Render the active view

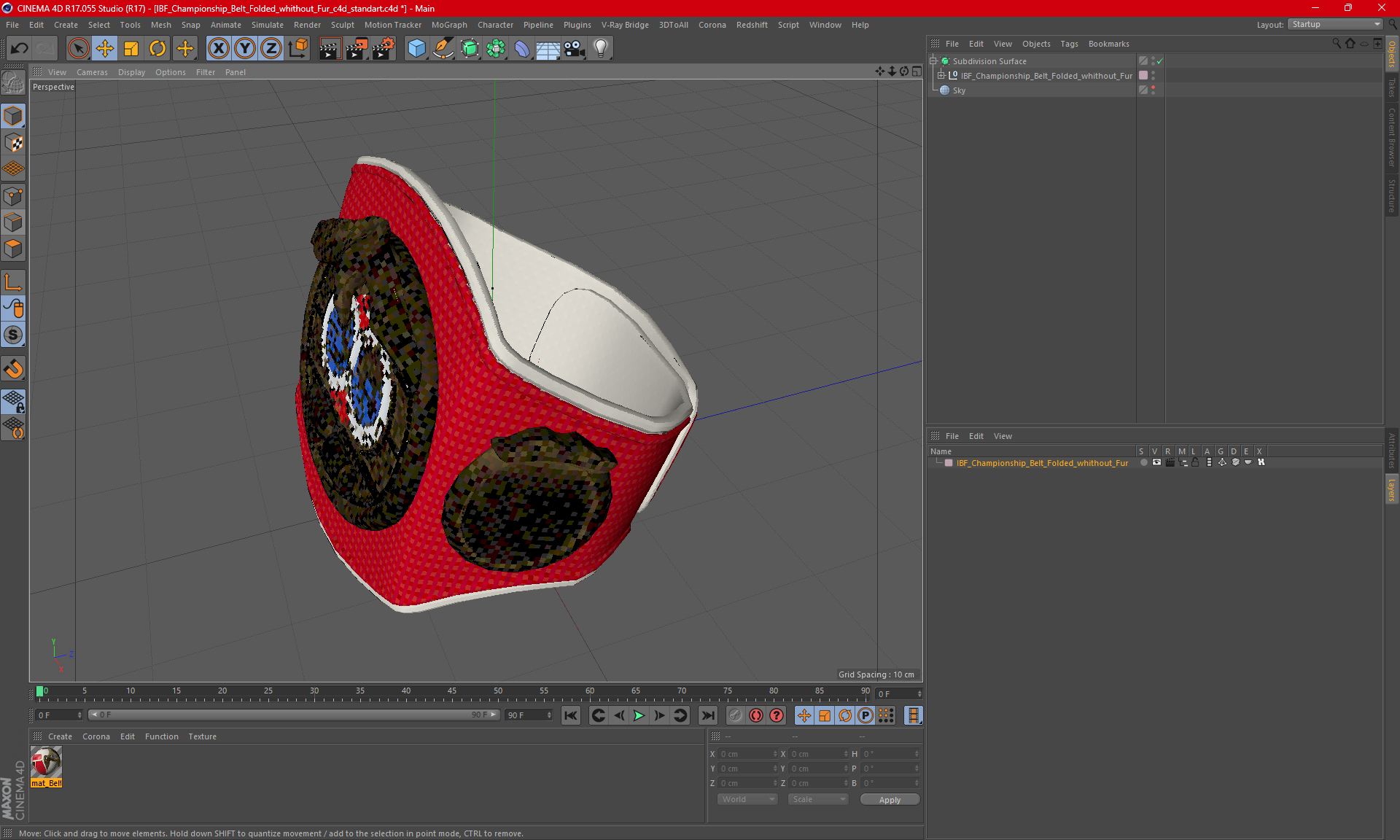pos(330,48)
